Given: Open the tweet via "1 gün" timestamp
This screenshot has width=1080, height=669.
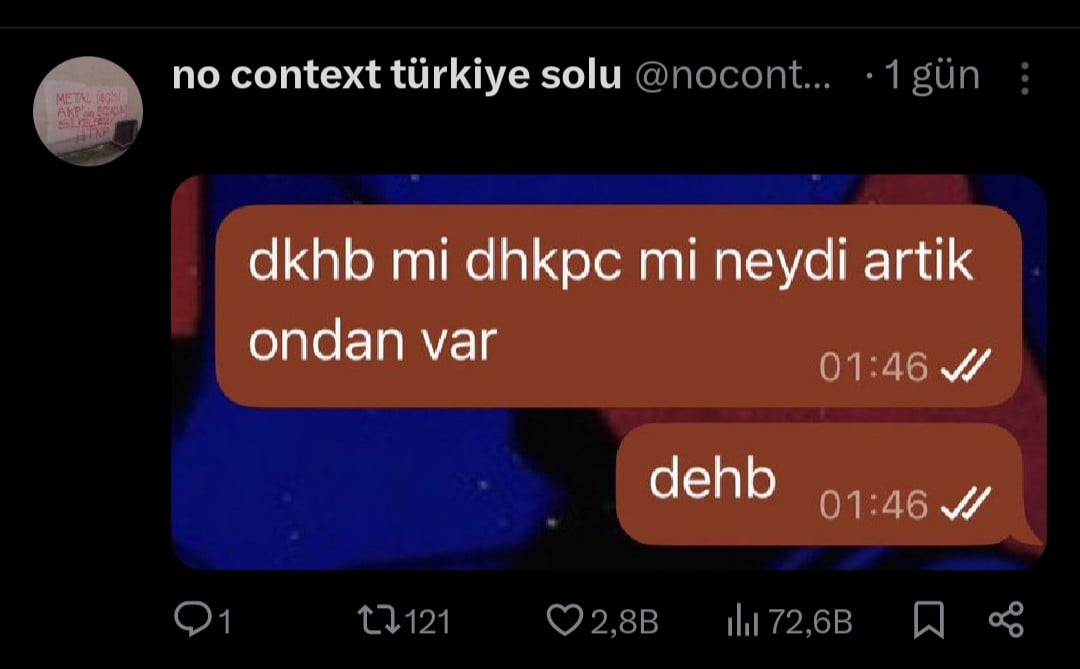Looking at the screenshot, I should tap(932, 75).
